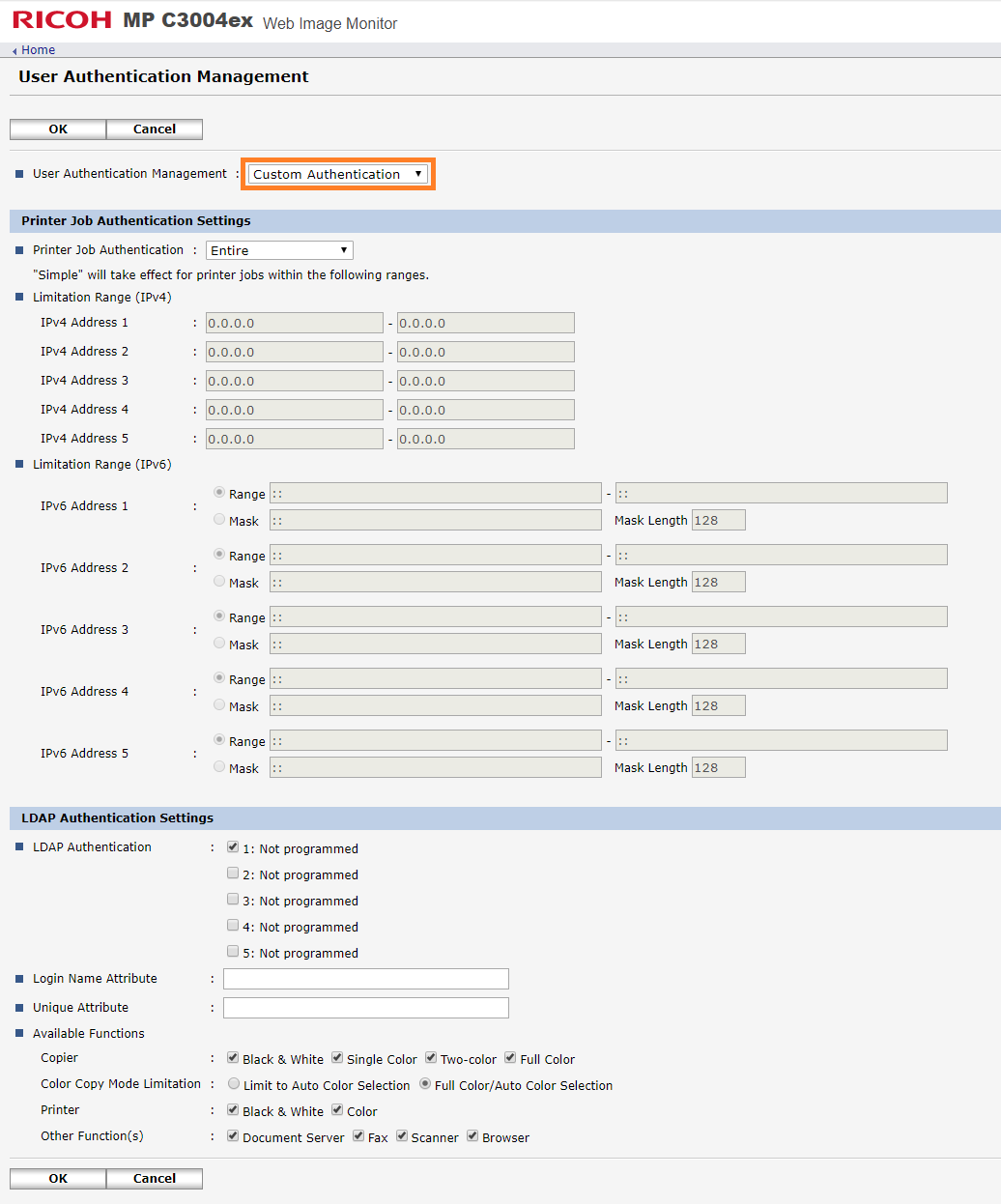Disable the Browser function
This screenshot has height=1204, width=1001.
(x=471, y=1135)
